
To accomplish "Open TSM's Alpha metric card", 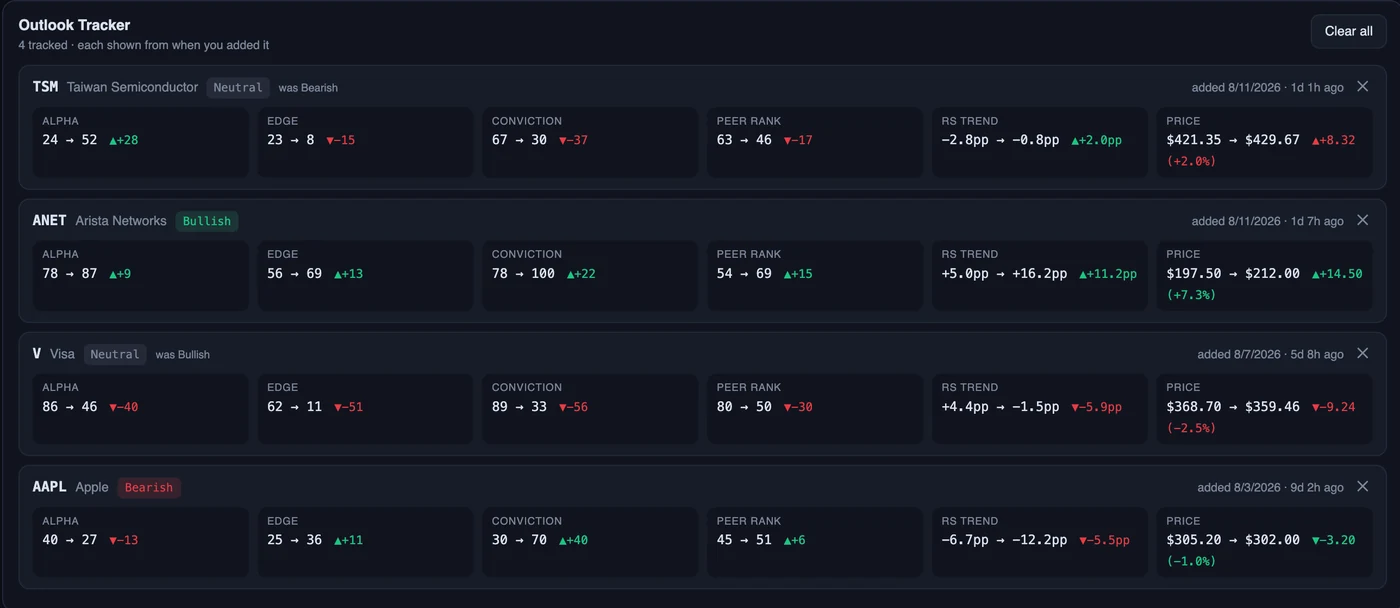I will click(141, 143).
